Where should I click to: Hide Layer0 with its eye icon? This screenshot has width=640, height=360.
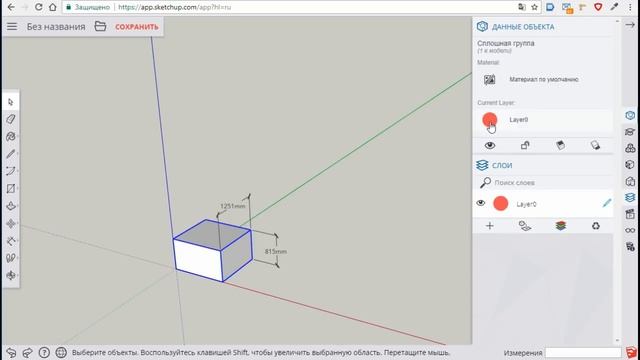click(x=481, y=203)
